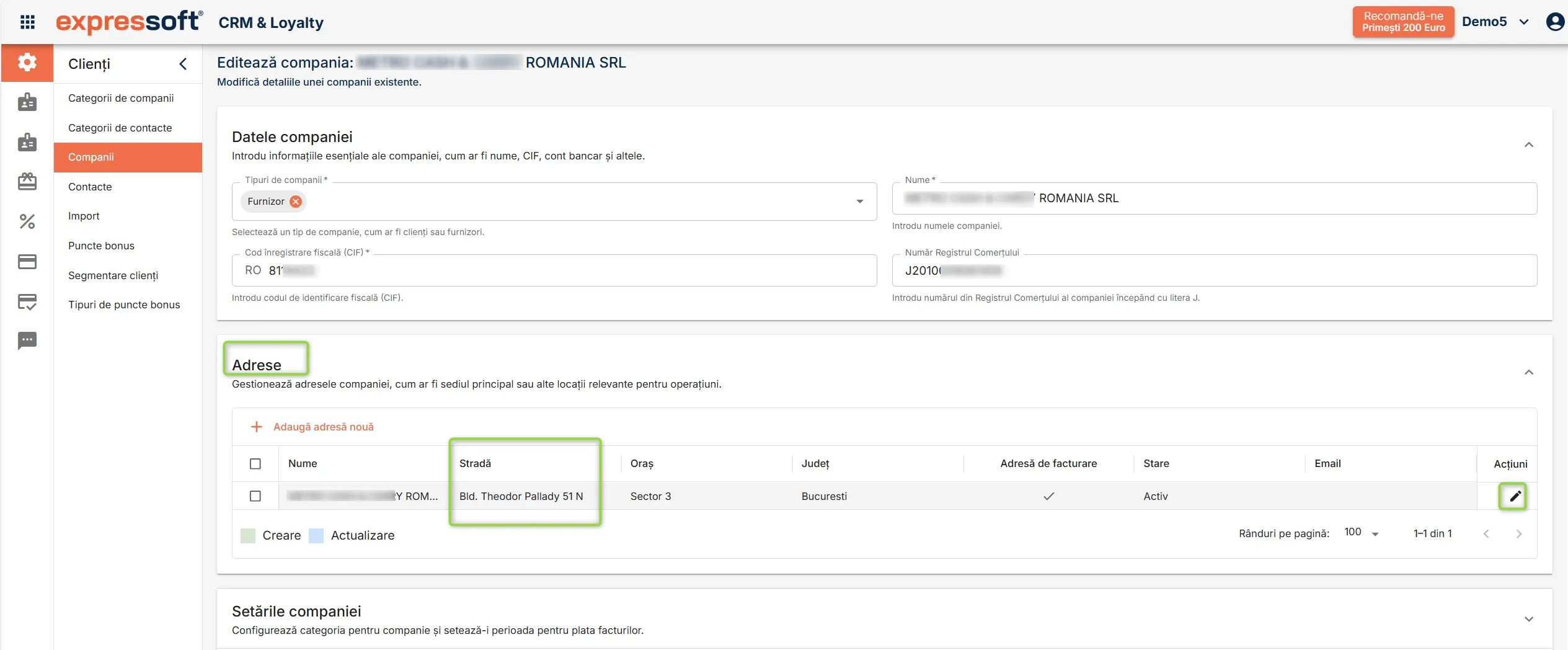This screenshot has width=1568, height=650.
Task: Go to the previous table page
Action: 1486,534
